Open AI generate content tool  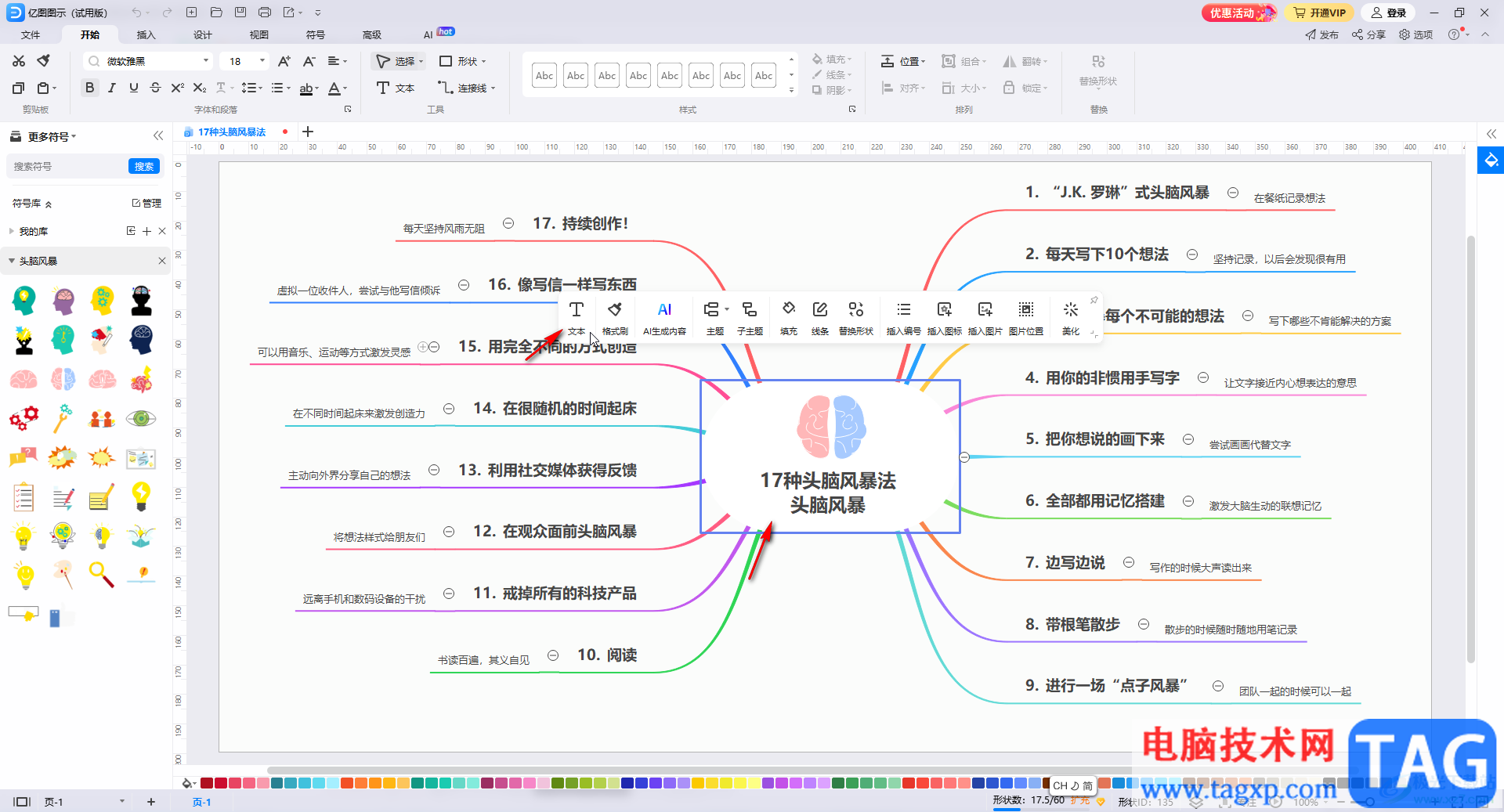664,318
